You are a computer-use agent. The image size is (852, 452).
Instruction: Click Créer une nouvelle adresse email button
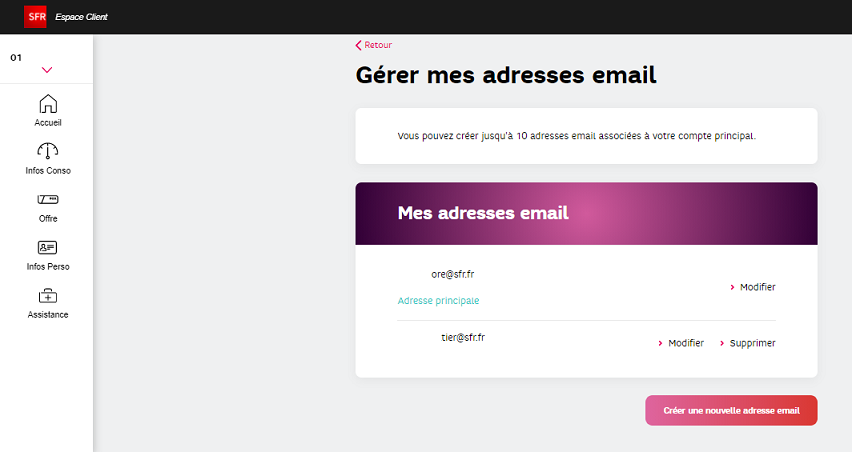tap(731, 410)
